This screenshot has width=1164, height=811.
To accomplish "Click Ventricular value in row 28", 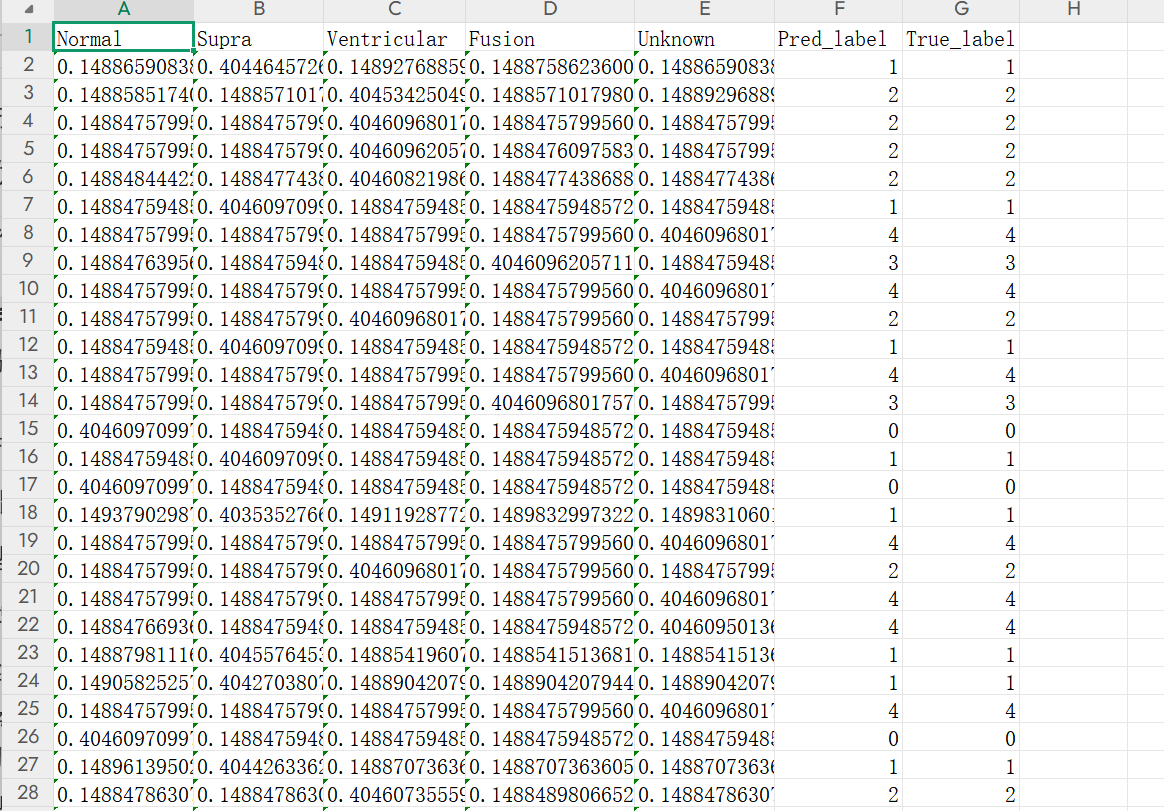I will 395,795.
